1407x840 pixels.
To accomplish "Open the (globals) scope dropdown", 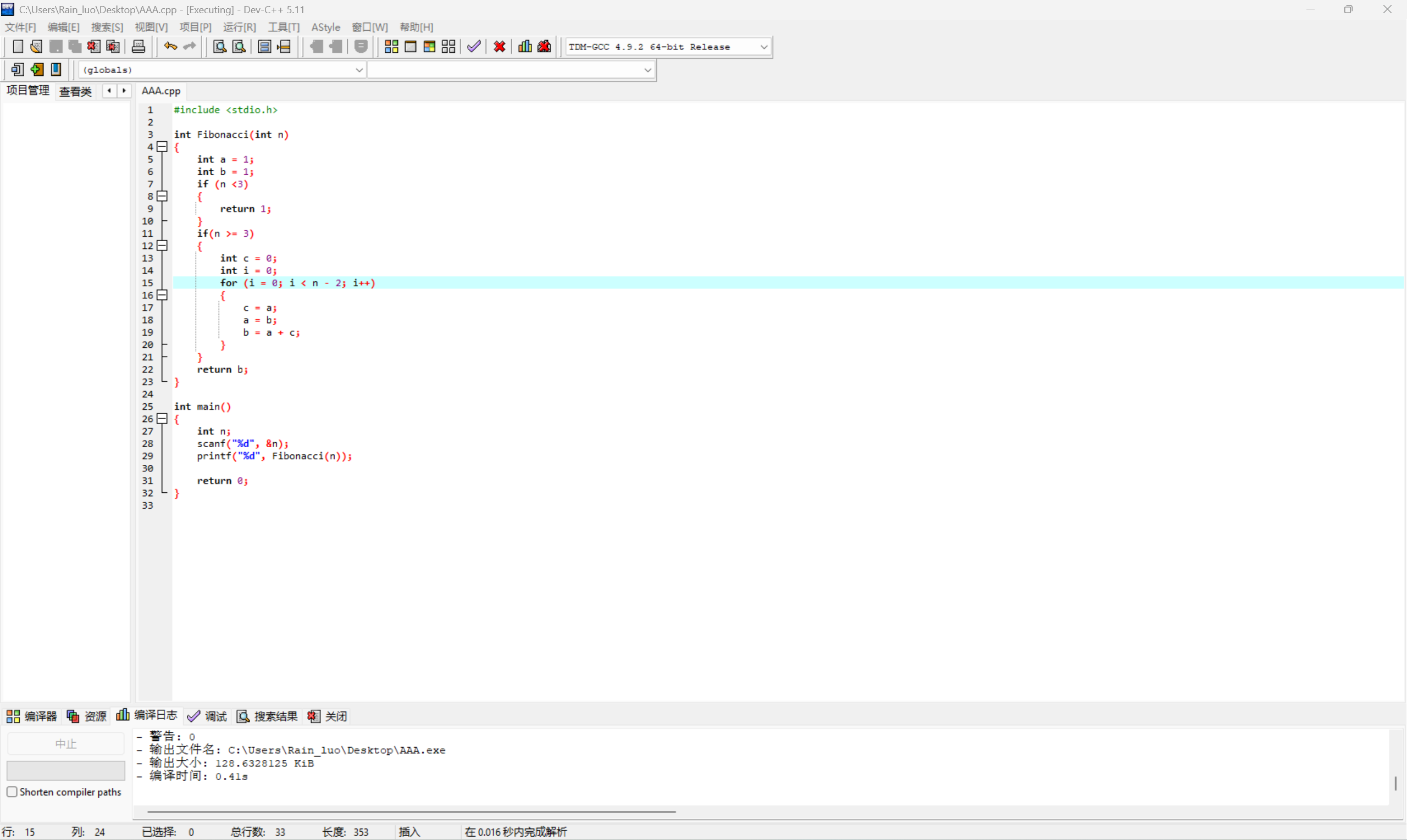I will (x=359, y=70).
